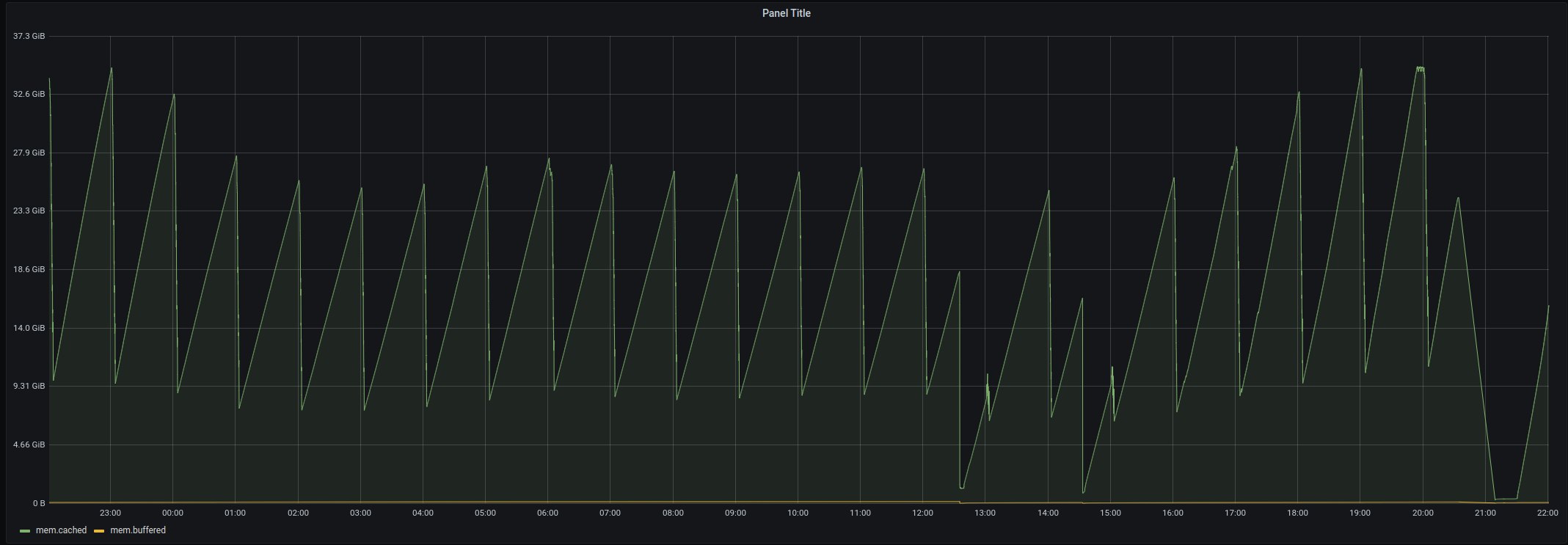The width and height of the screenshot is (1568, 545).
Task: Click the 14:00 time axis label
Action: (1048, 513)
